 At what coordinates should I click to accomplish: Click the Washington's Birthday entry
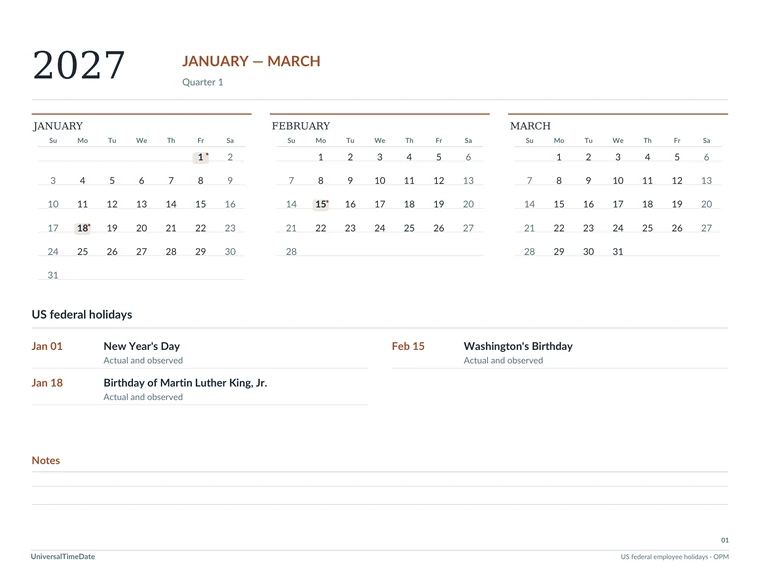pyautogui.click(x=518, y=346)
